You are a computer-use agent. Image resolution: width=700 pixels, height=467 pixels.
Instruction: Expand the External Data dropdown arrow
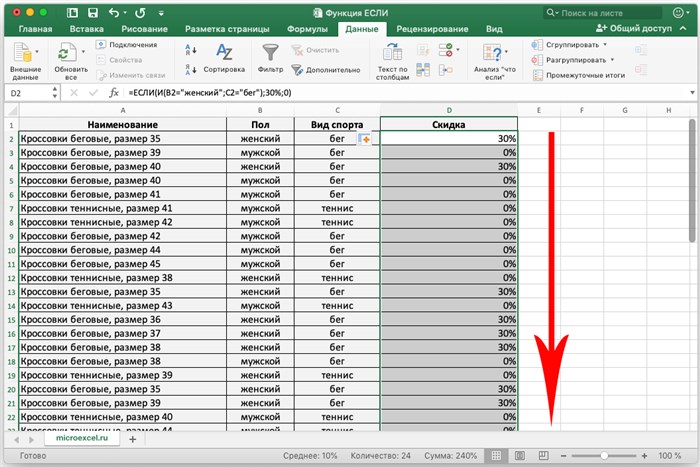click(x=37, y=51)
